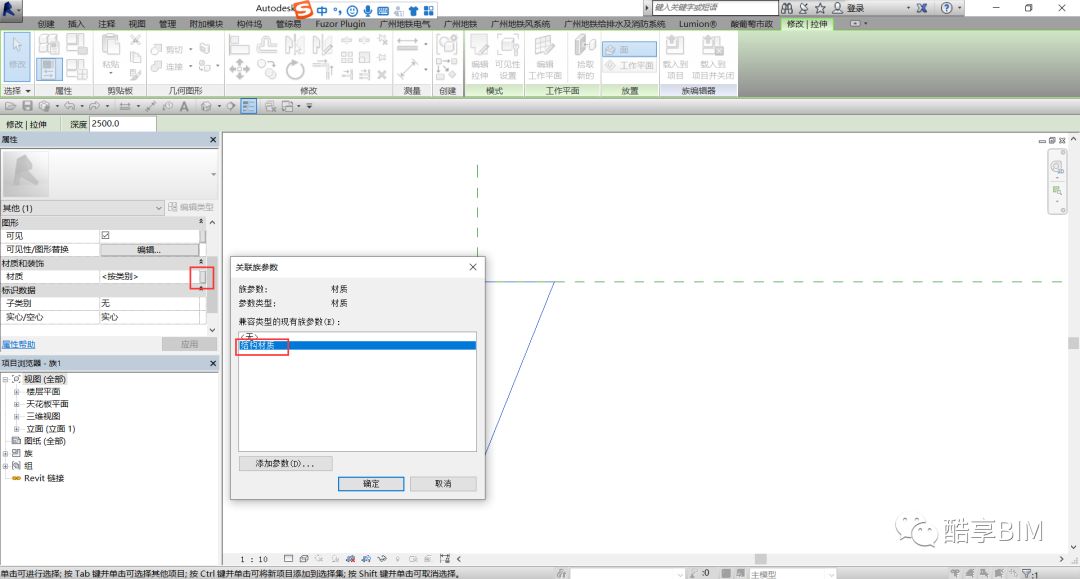This screenshot has height=579, width=1080.
Task: Click 取消 (Cancel) in the dialog
Action: click(x=443, y=484)
